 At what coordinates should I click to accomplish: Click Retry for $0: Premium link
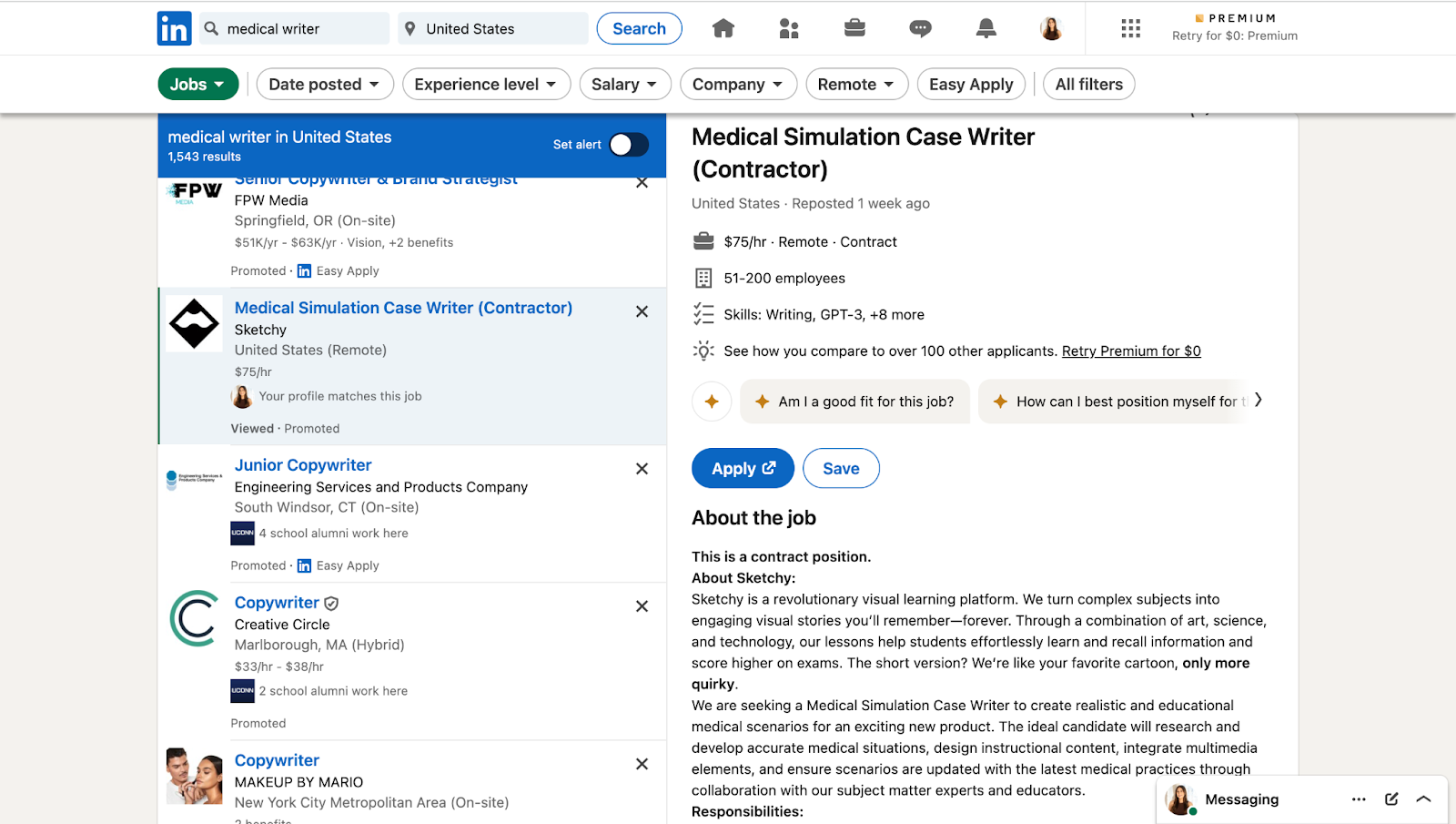point(1235,36)
